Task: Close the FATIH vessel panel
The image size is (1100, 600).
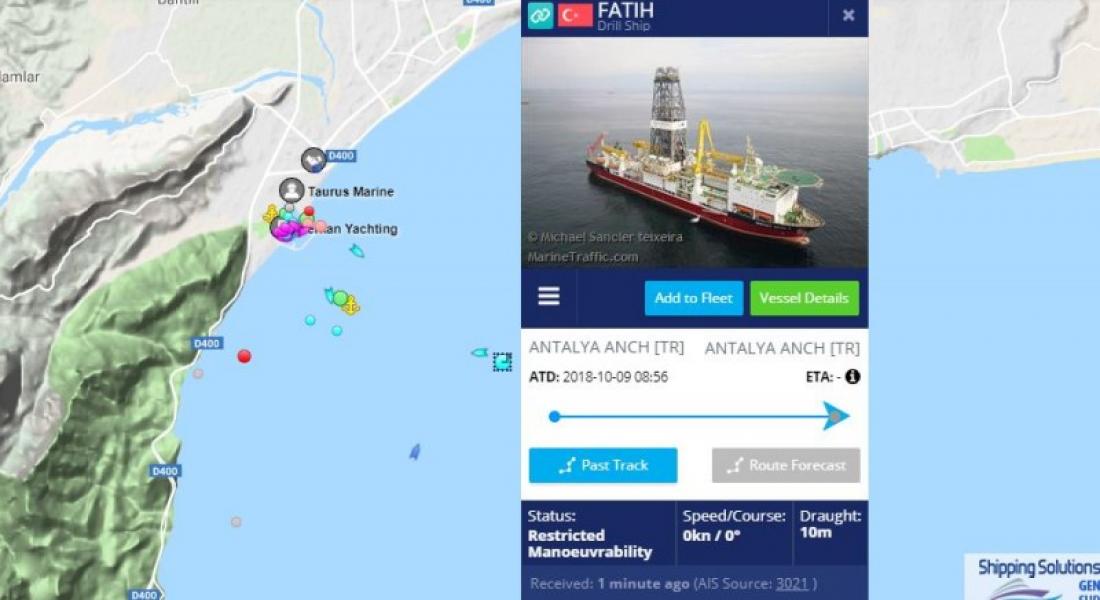Action: coord(848,15)
